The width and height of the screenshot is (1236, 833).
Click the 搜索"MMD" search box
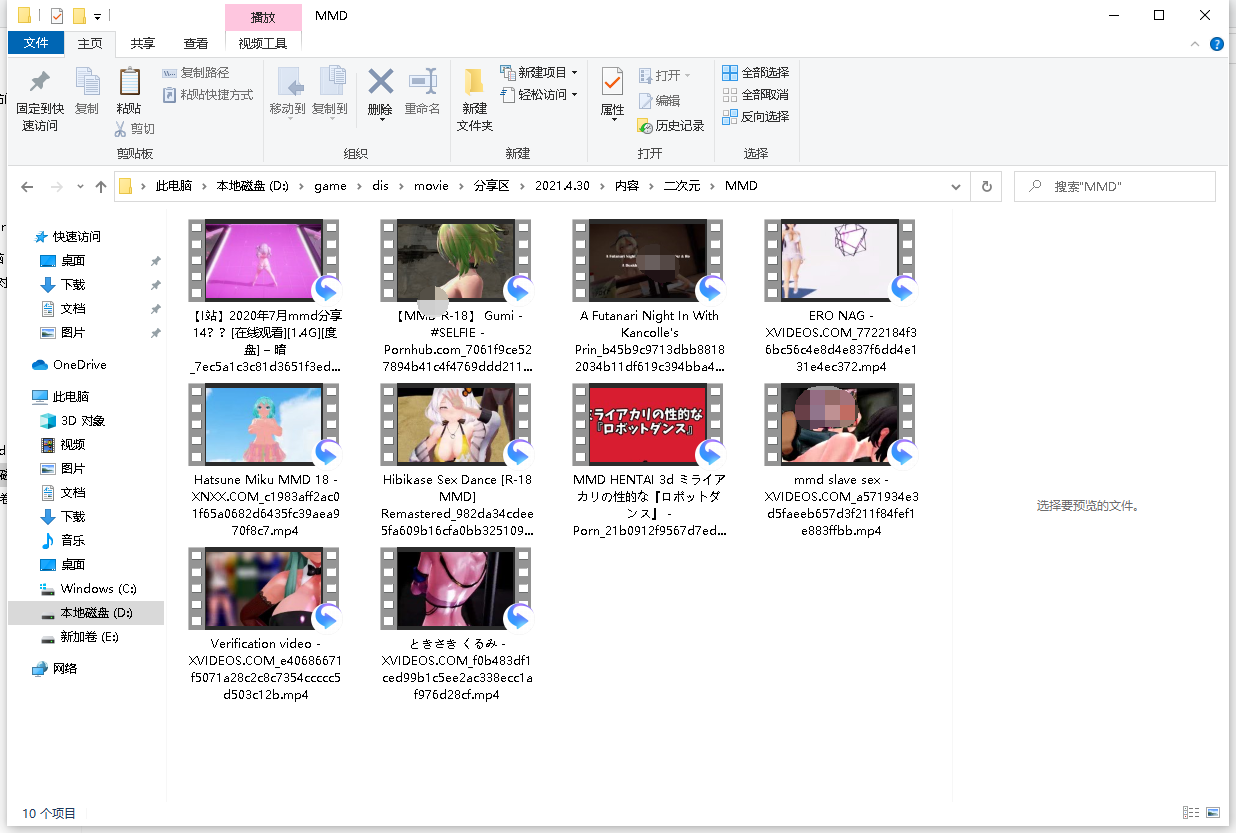1114,187
